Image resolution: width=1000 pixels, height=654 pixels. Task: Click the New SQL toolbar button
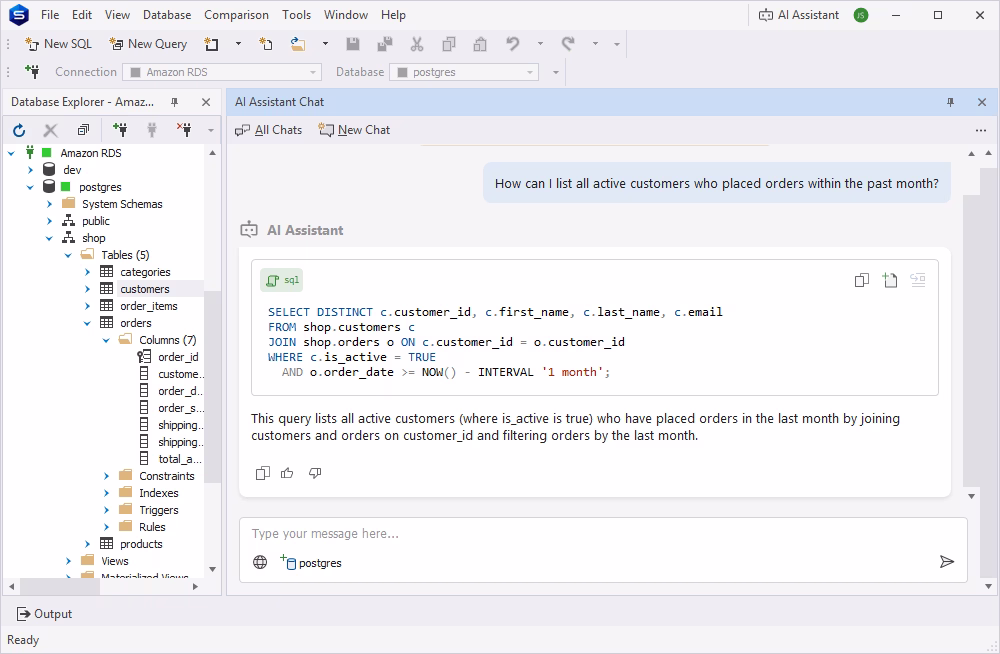[58, 44]
